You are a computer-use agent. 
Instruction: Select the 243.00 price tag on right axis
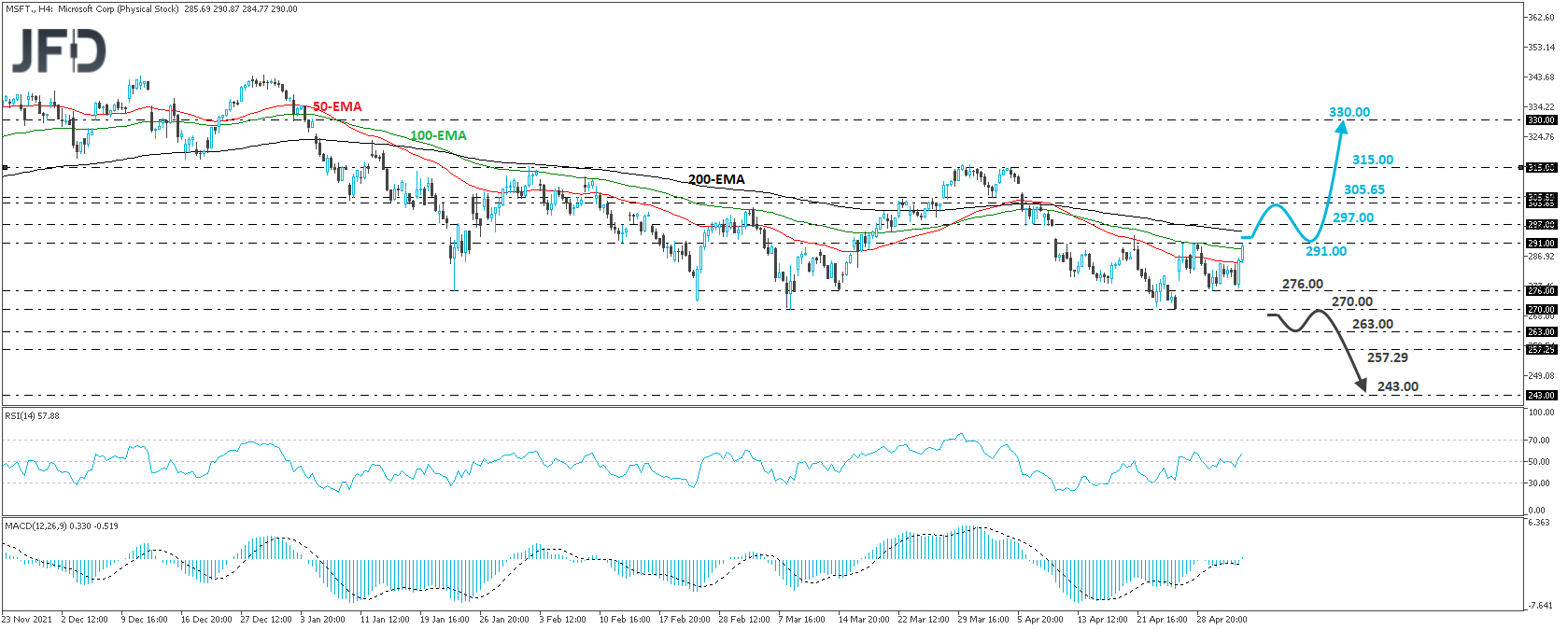coord(1541,396)
